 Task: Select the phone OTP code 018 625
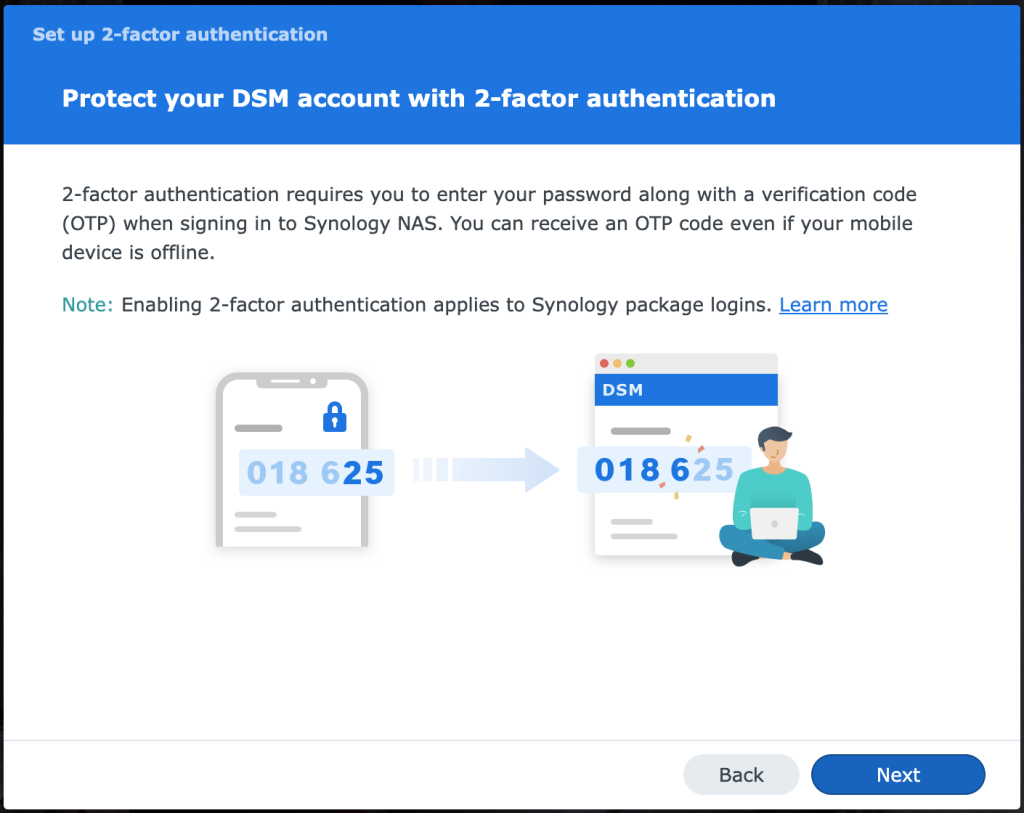pos(316,472)
